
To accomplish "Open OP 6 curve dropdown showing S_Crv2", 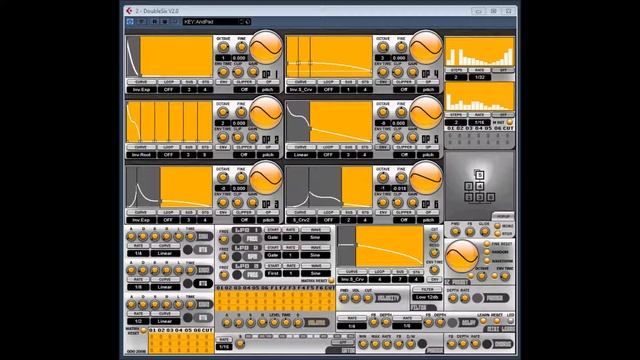I will point(302,220).
